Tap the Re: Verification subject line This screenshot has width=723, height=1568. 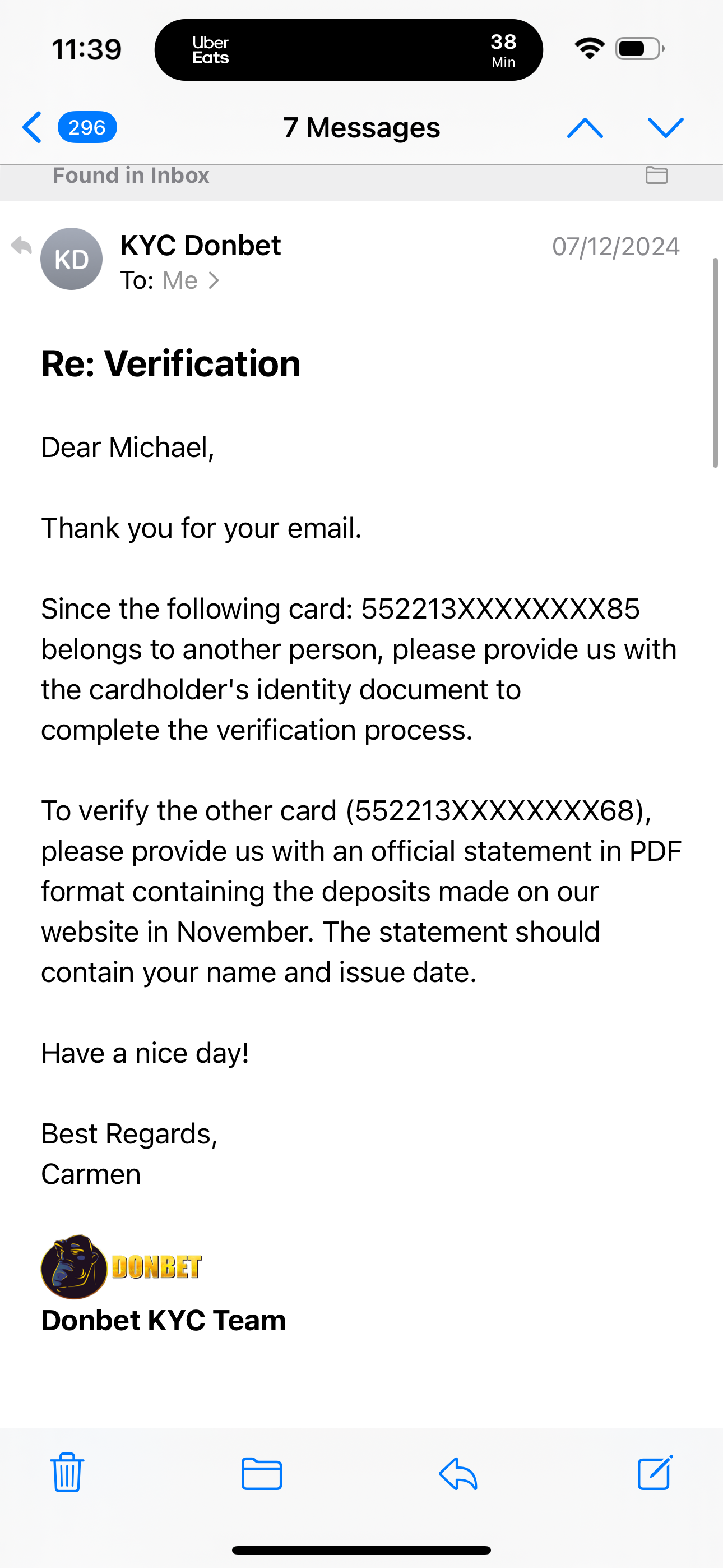(x=171, y=364)
